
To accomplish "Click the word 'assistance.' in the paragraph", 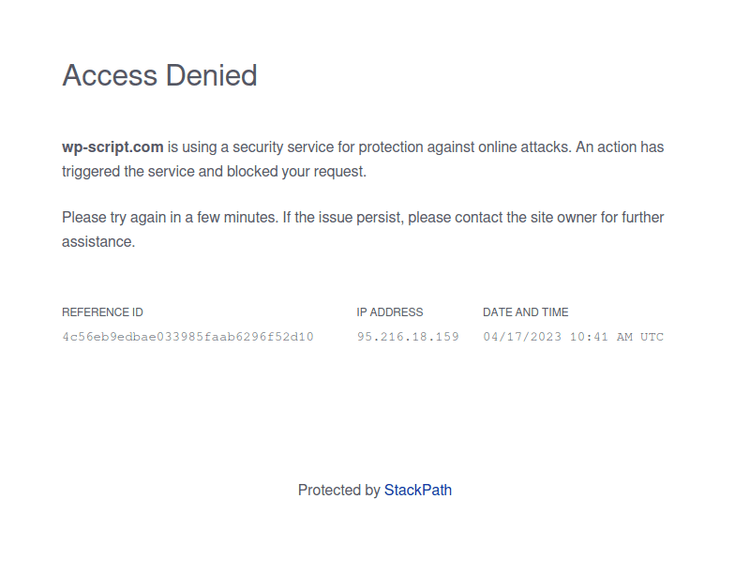I will click(x=98, y=241).
